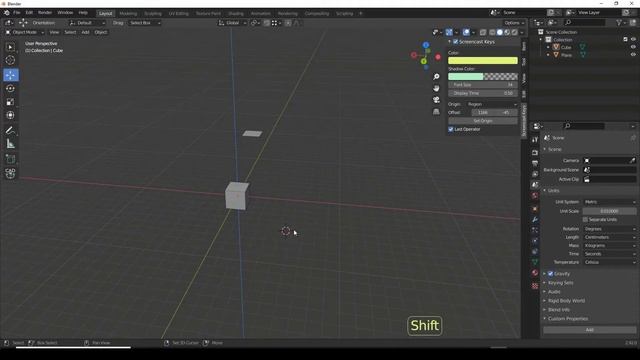Toggle camera view icon in viewport
Screen dimensions: 640x360
coord(436,100)
